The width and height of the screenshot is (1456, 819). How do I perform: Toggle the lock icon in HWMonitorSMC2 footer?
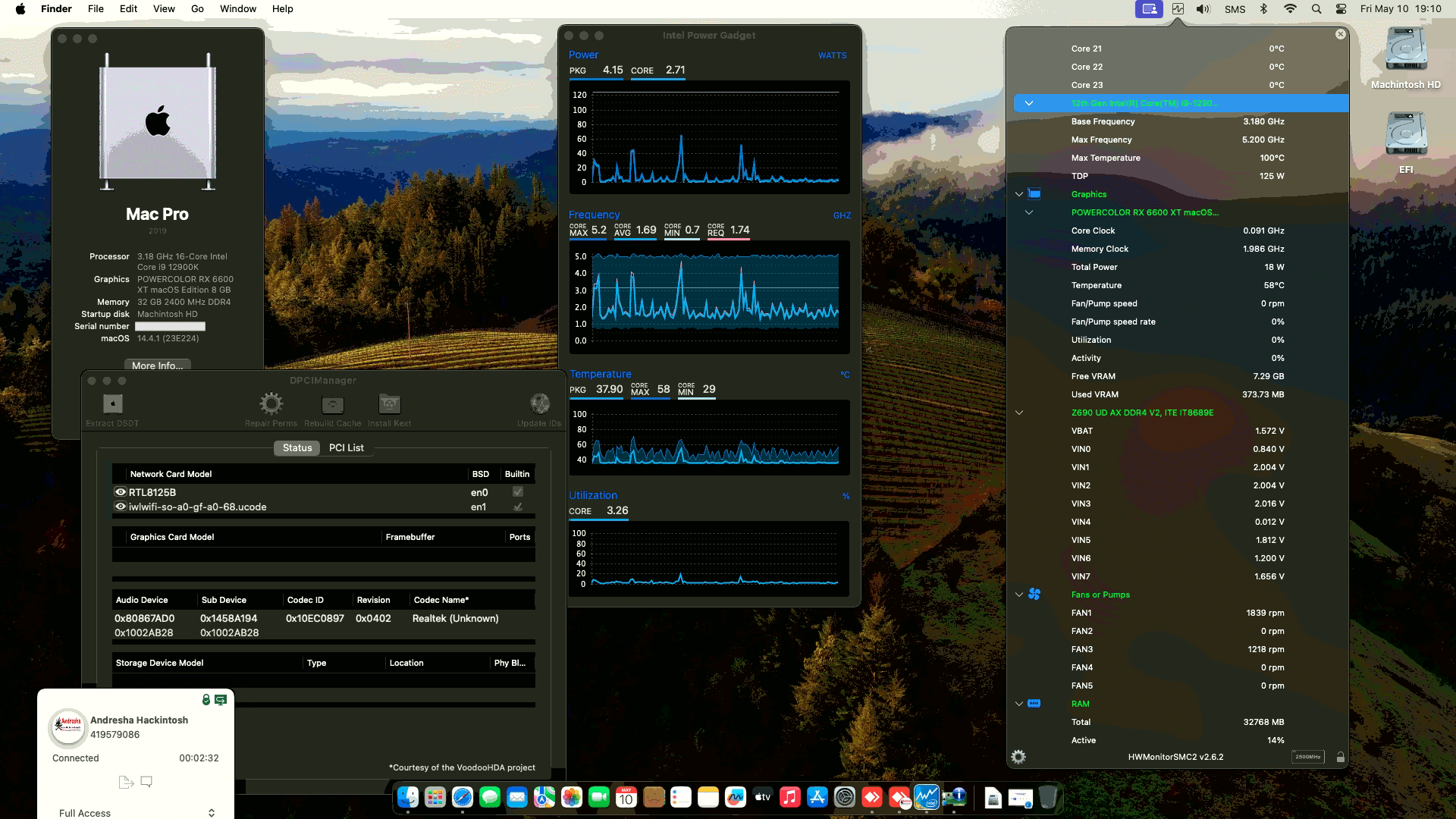1340,757
